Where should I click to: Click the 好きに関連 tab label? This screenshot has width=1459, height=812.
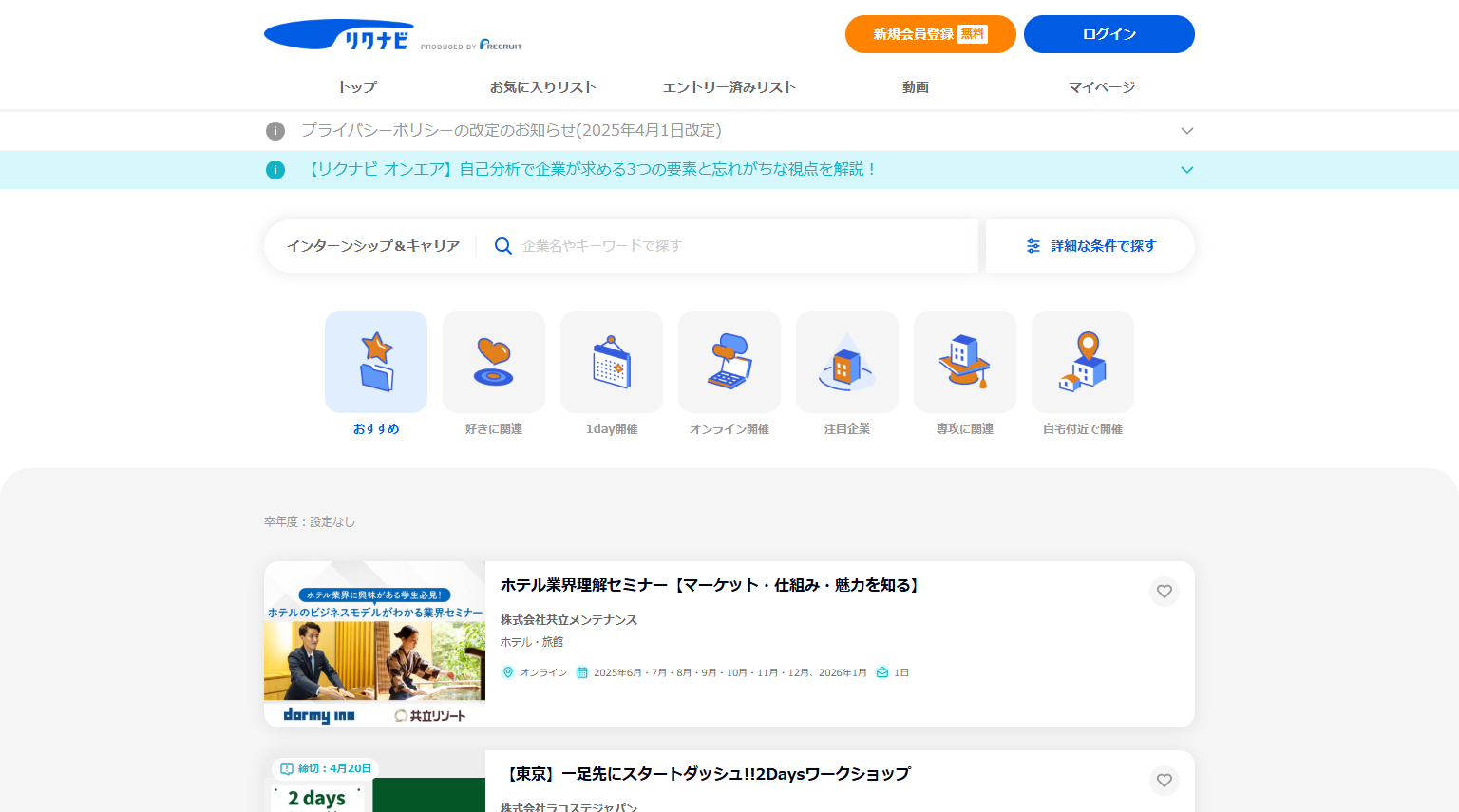click(494, 429)
